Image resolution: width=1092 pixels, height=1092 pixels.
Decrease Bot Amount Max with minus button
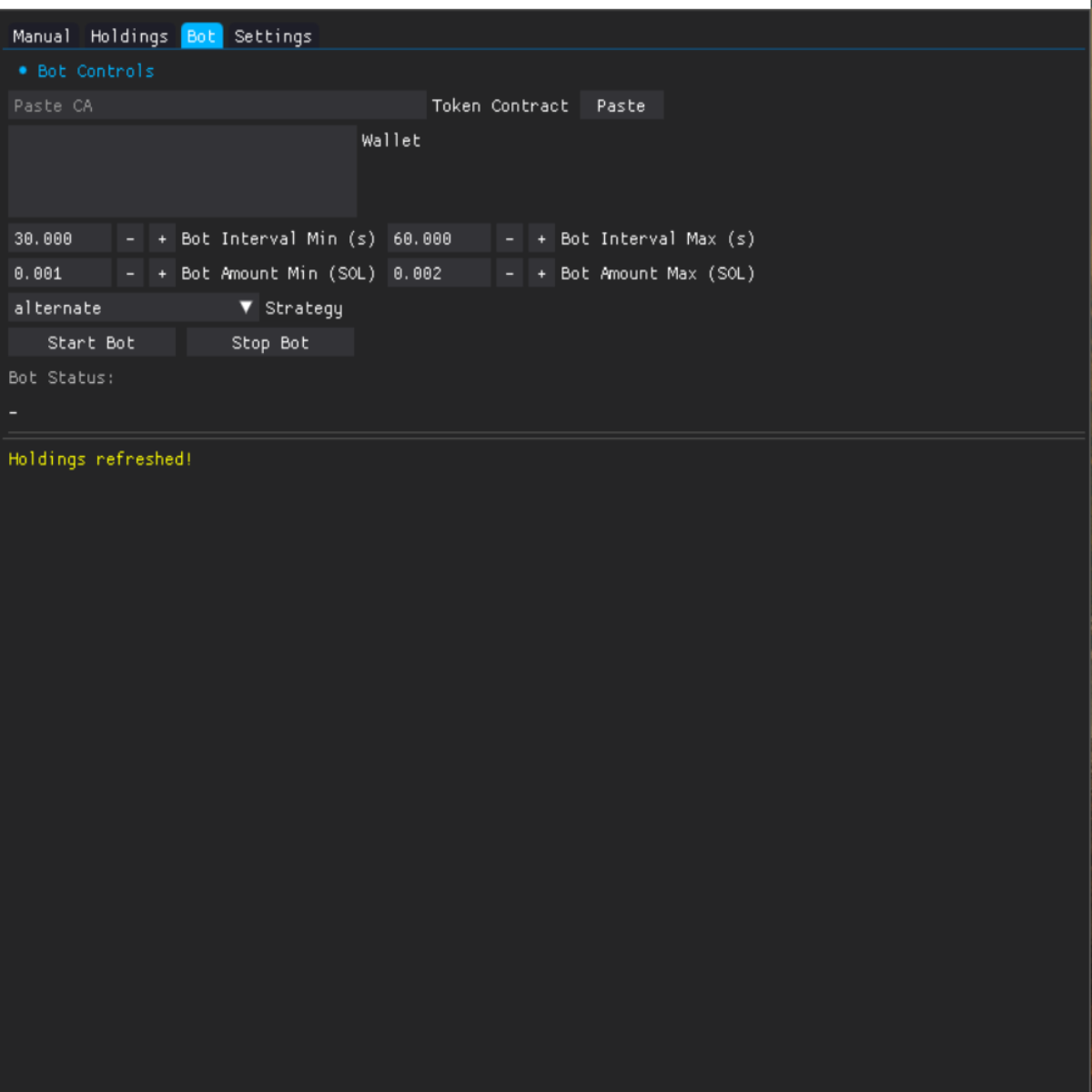(510, 273)
